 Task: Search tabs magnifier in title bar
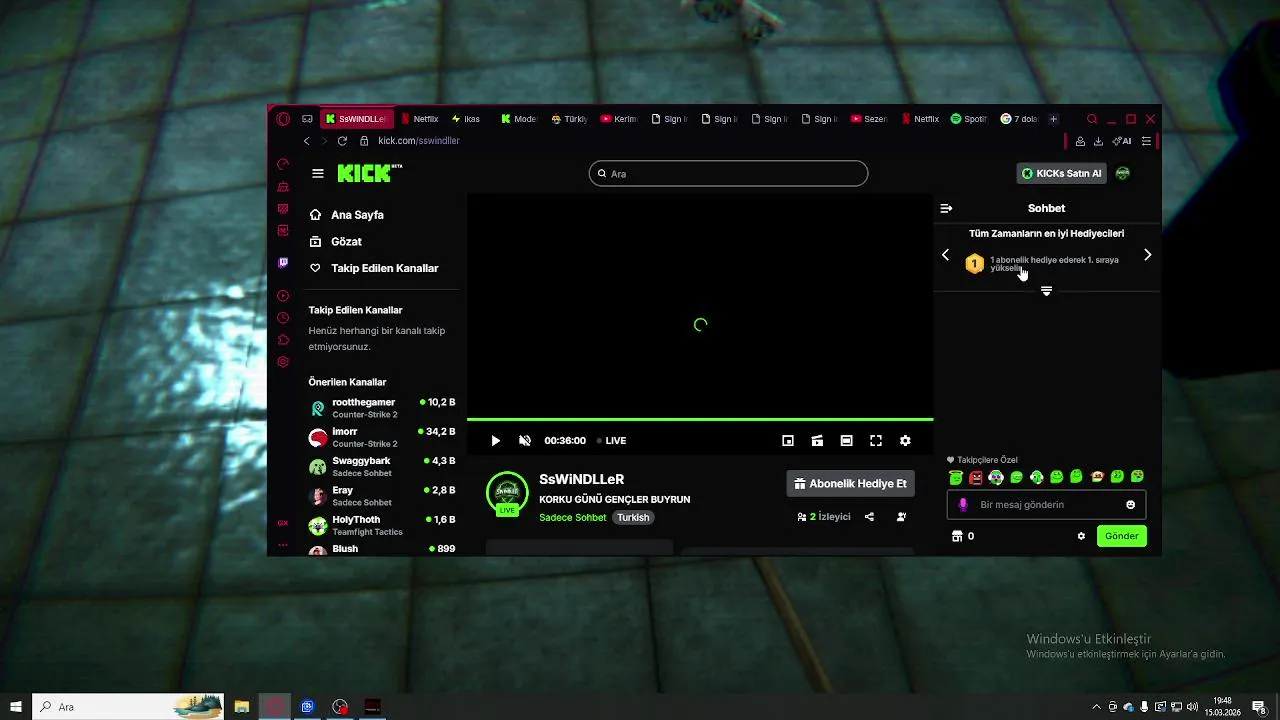point(1092,119)
